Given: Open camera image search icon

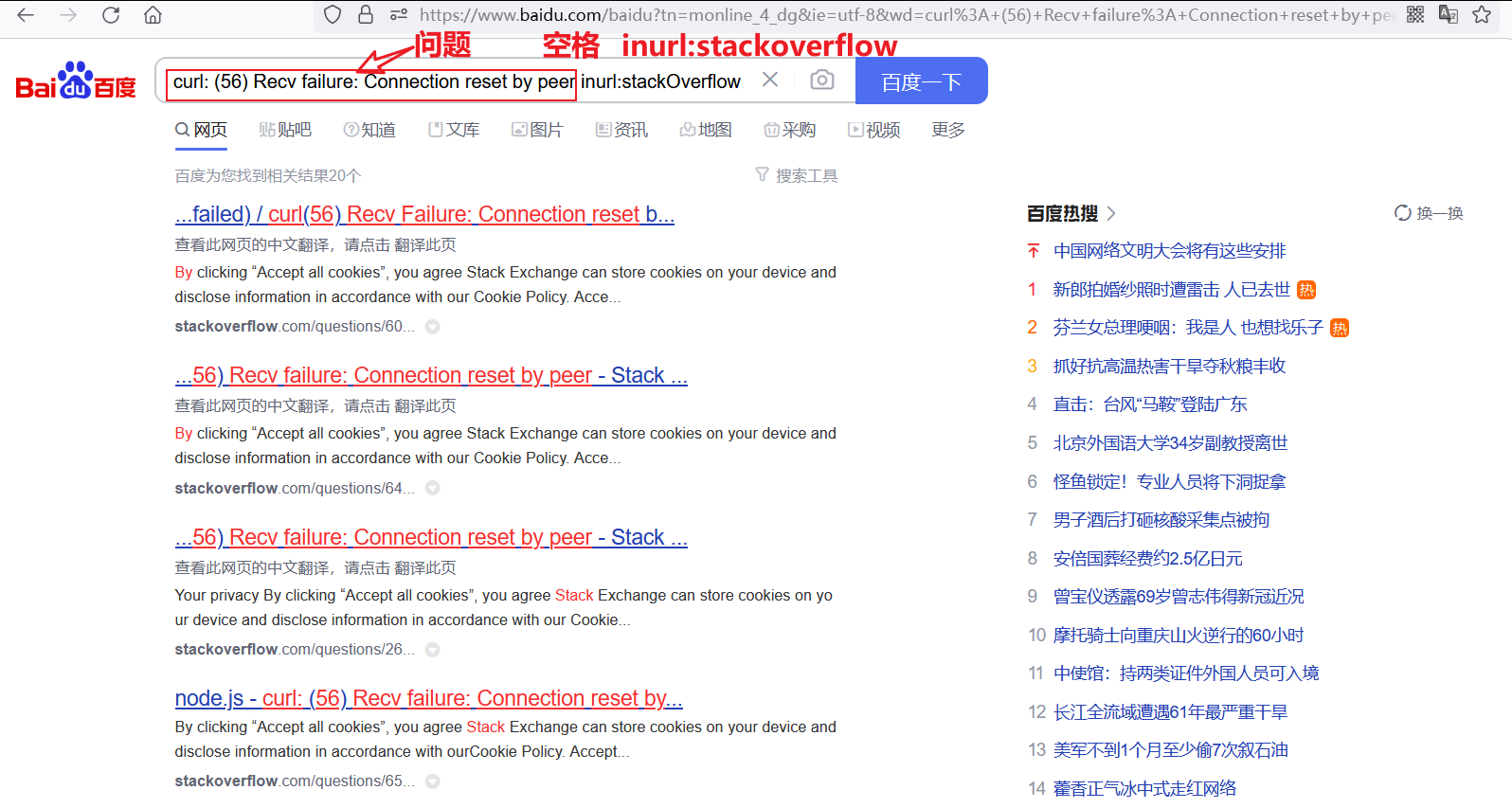Looking at the screenshot, I should [822, 81].
